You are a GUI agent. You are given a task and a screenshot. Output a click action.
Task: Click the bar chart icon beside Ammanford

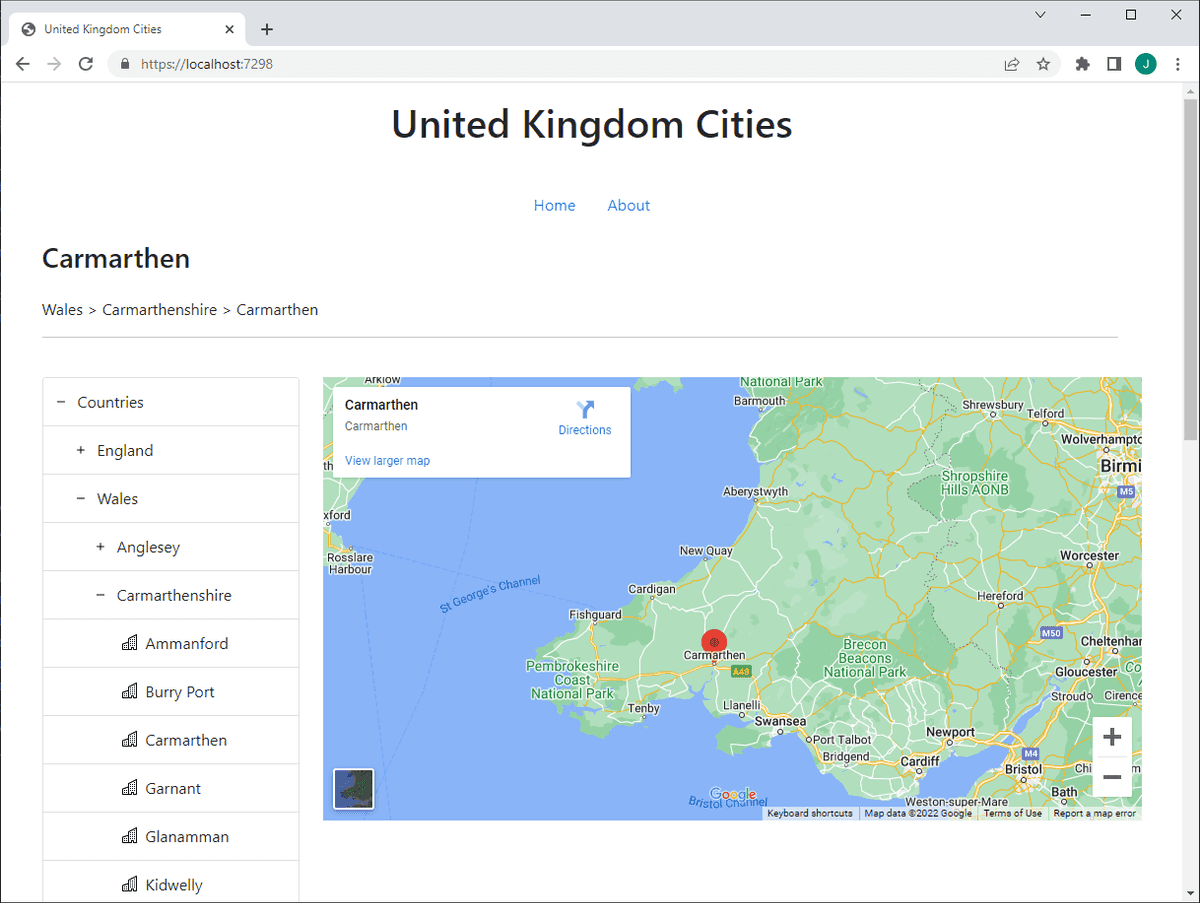point(129,643)
